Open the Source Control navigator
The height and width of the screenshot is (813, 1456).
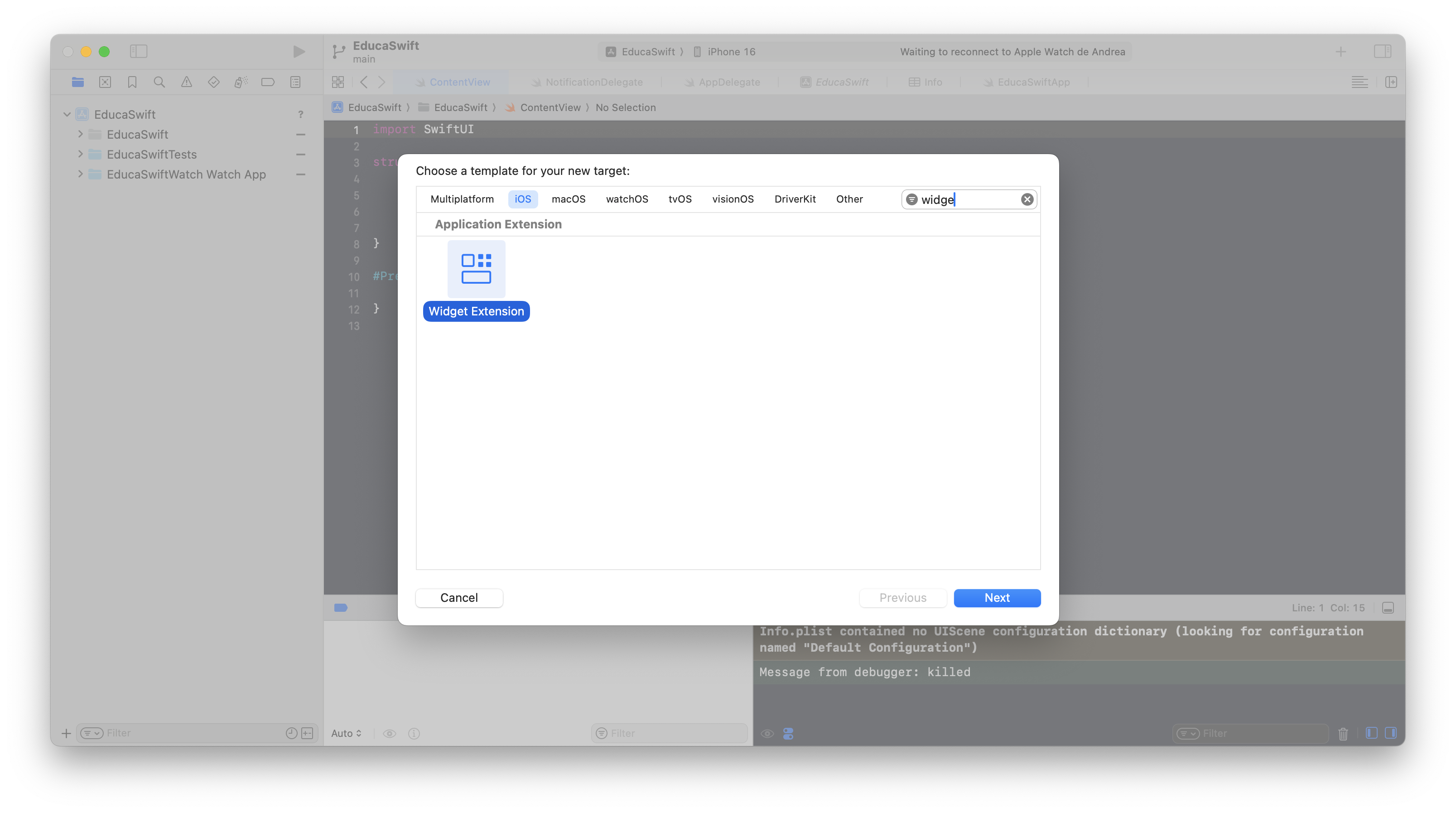pyautogui.click(x=105, y=82)
